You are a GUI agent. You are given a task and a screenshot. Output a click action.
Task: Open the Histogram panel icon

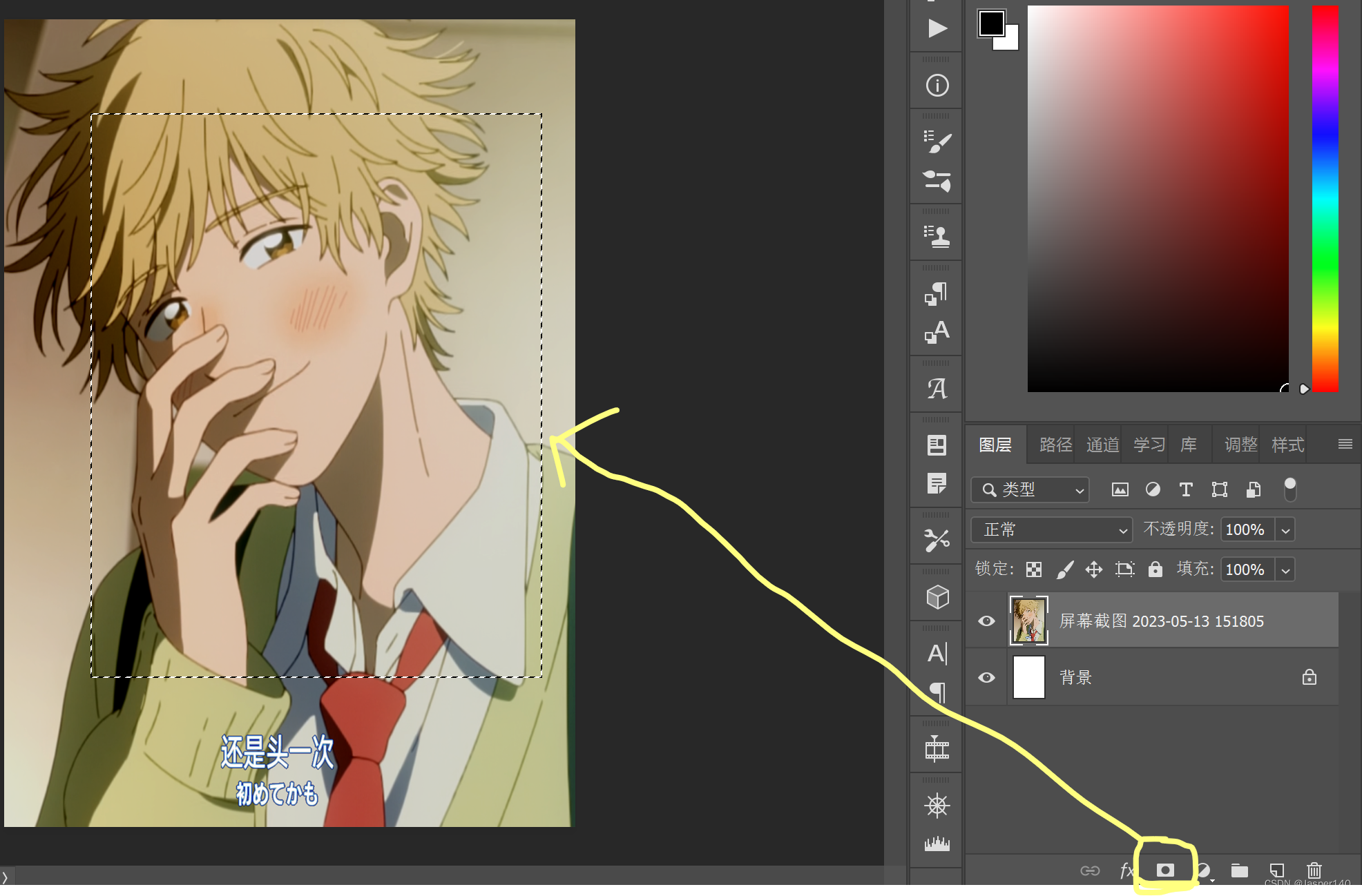click(x=937, y=844)
